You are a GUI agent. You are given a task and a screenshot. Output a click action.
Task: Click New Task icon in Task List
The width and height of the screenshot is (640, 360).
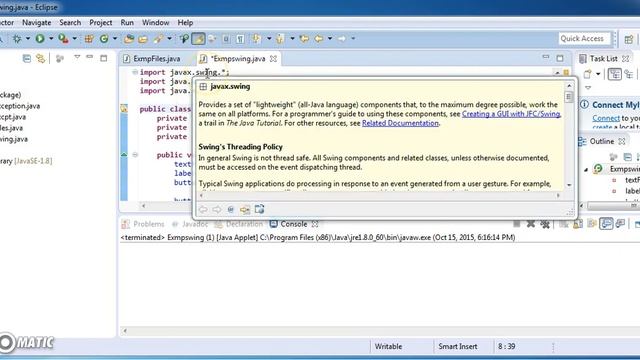point(587,74)
